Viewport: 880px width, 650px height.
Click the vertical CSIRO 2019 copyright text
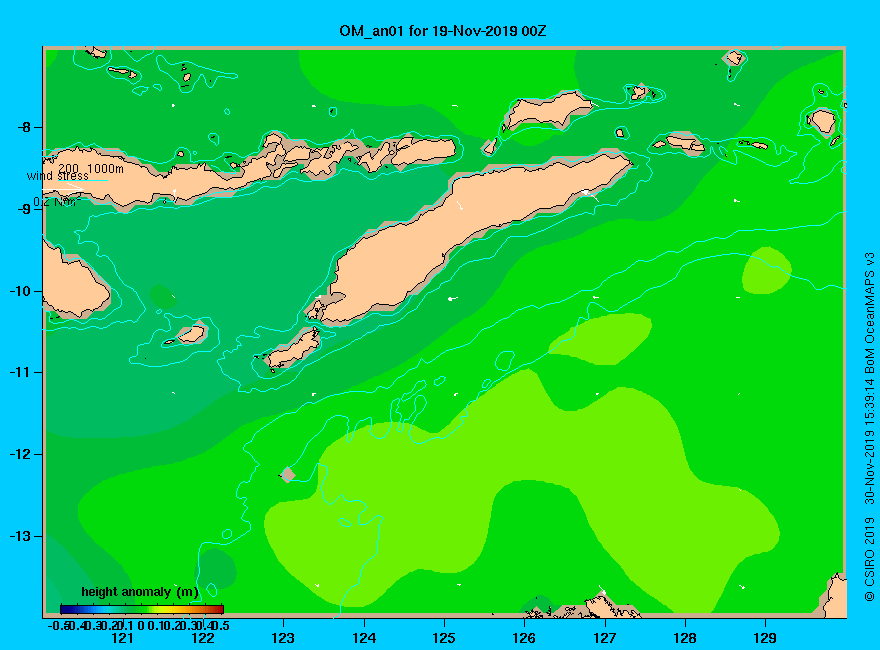869,427
